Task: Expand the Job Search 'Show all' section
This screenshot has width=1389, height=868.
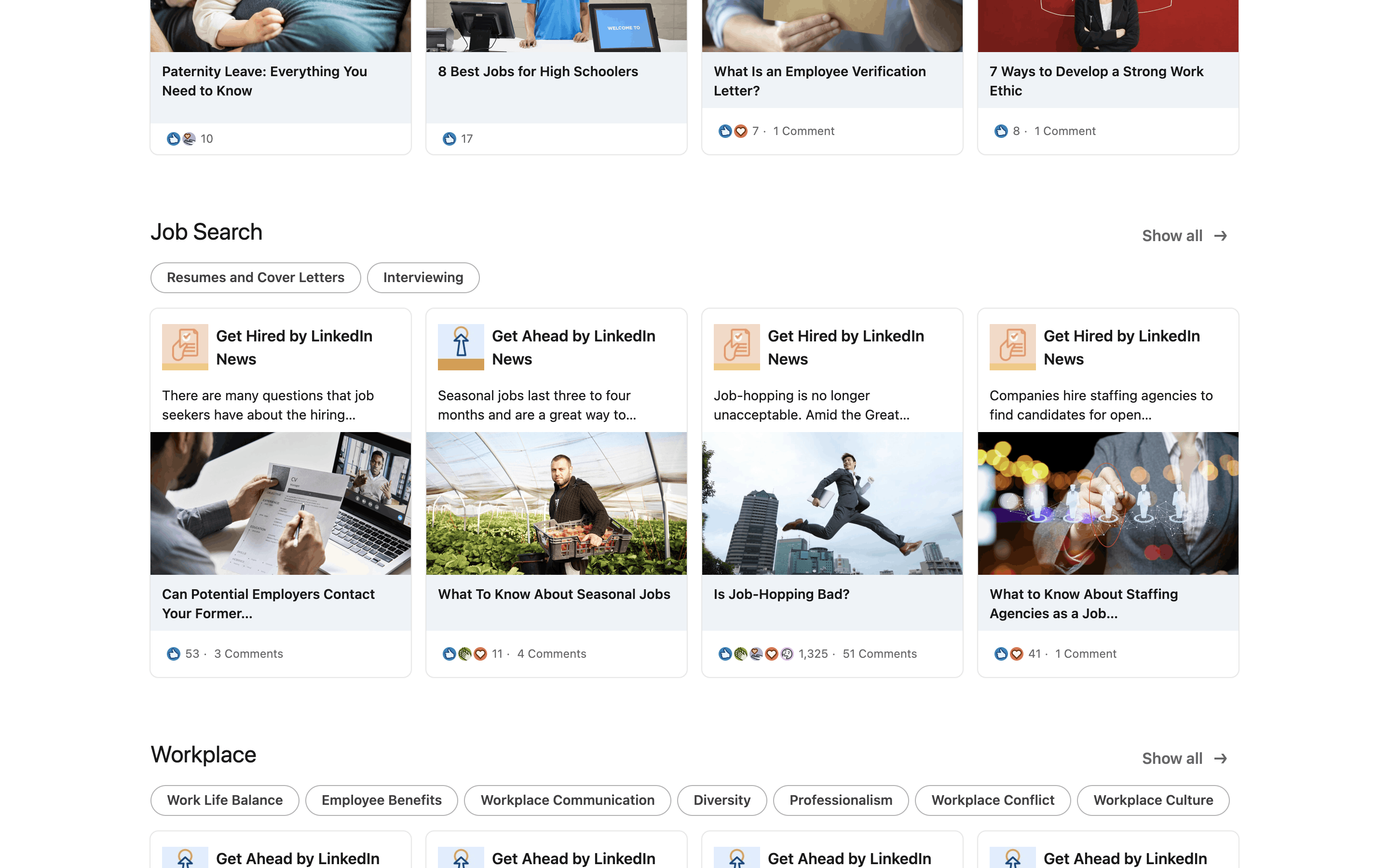Action: click(1184, 235)
